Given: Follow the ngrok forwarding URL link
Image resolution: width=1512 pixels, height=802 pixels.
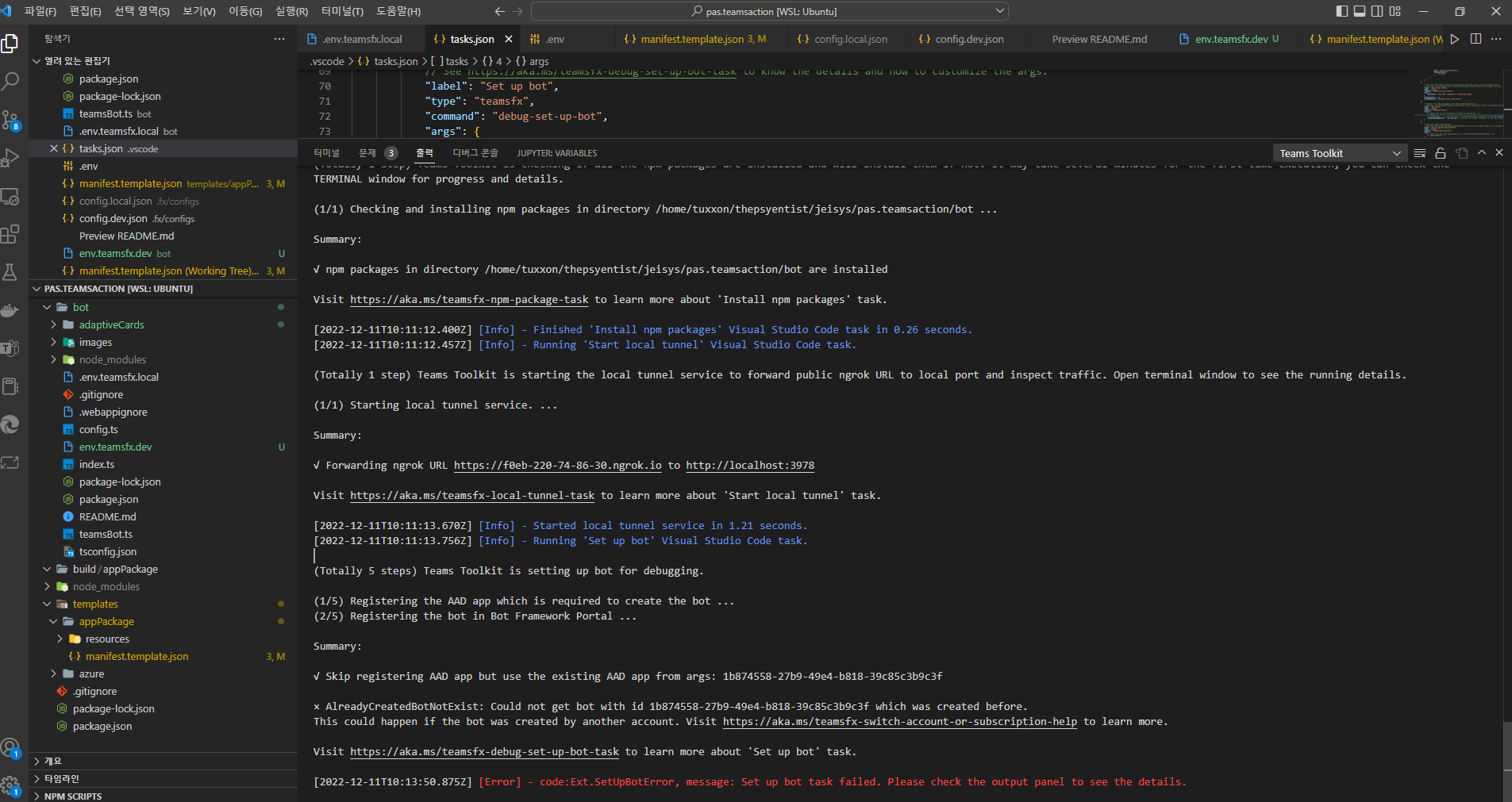Looking at the screenshot, I should 558,466.
